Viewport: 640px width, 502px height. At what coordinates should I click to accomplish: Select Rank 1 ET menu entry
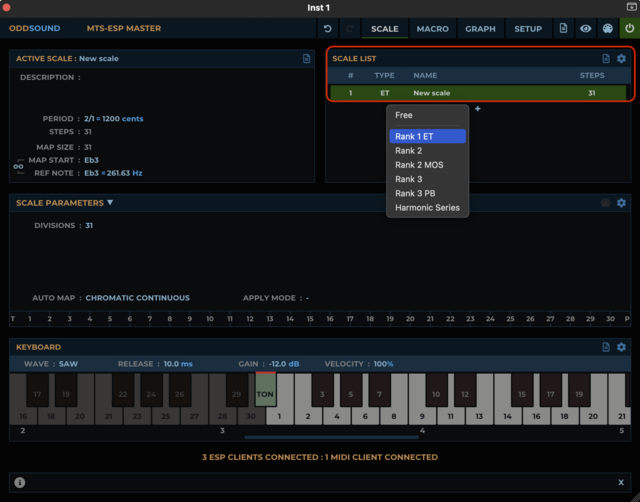click(427, 136)
